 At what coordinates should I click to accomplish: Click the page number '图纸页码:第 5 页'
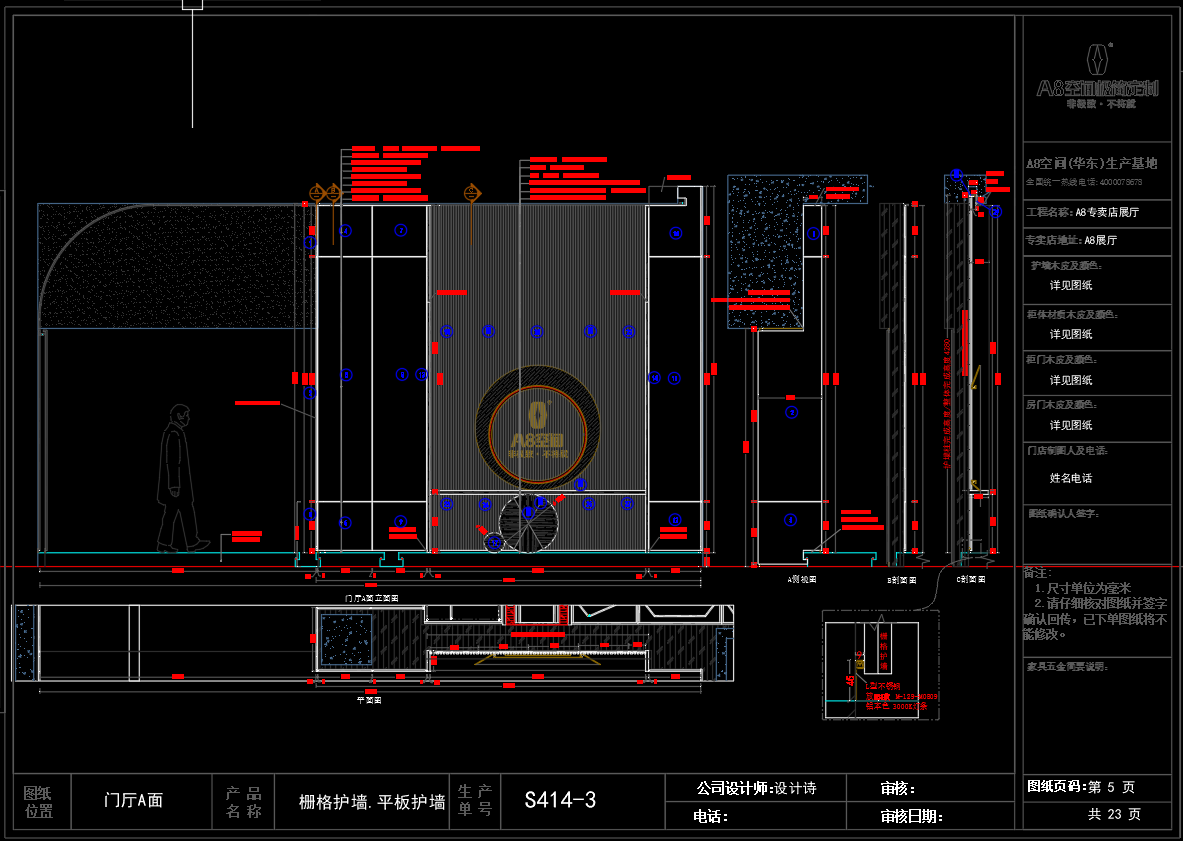tap(1080, 787)
